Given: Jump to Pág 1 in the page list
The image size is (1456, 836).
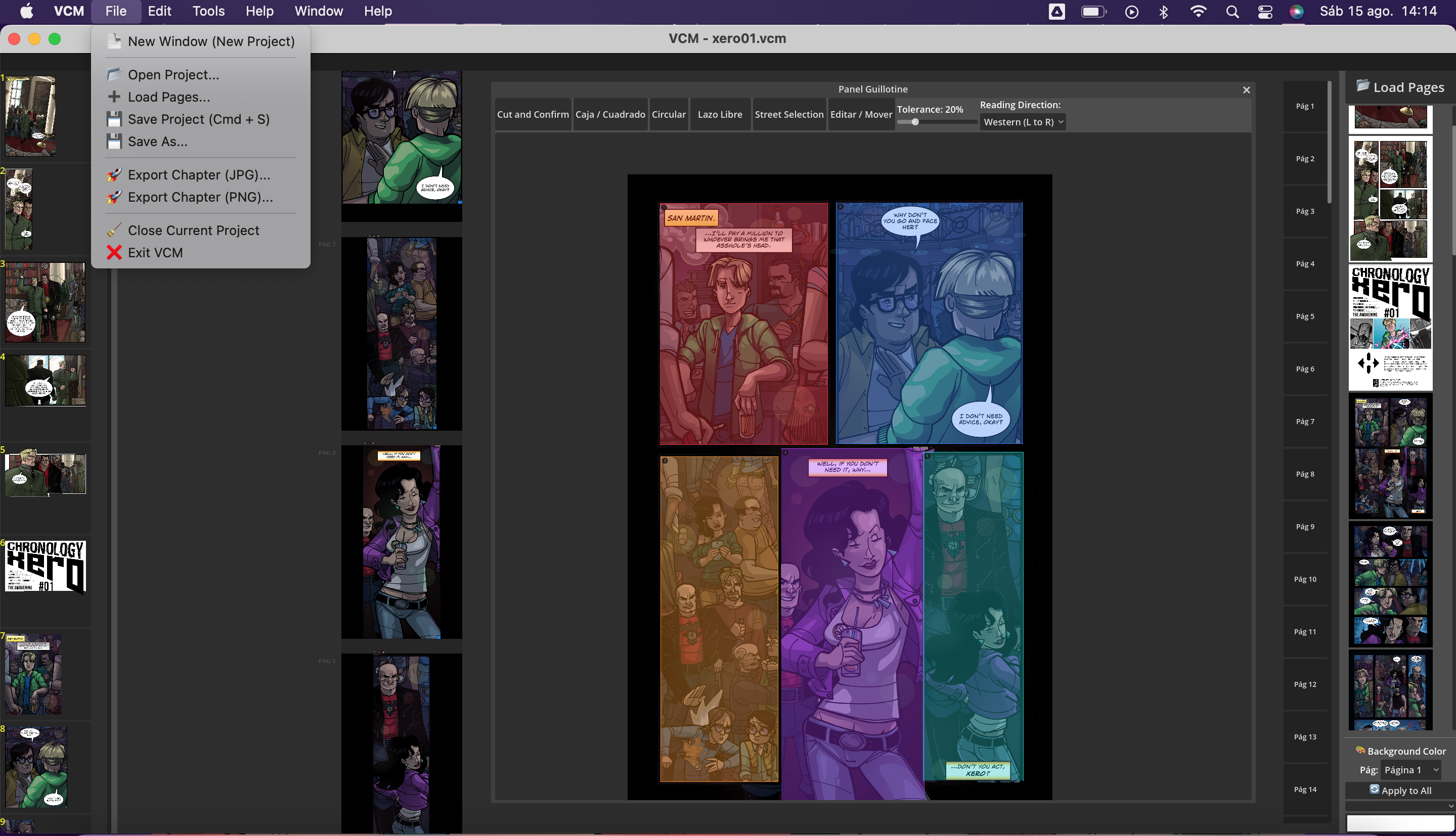Looking at the screenshot, I should tap(1305, 106).
